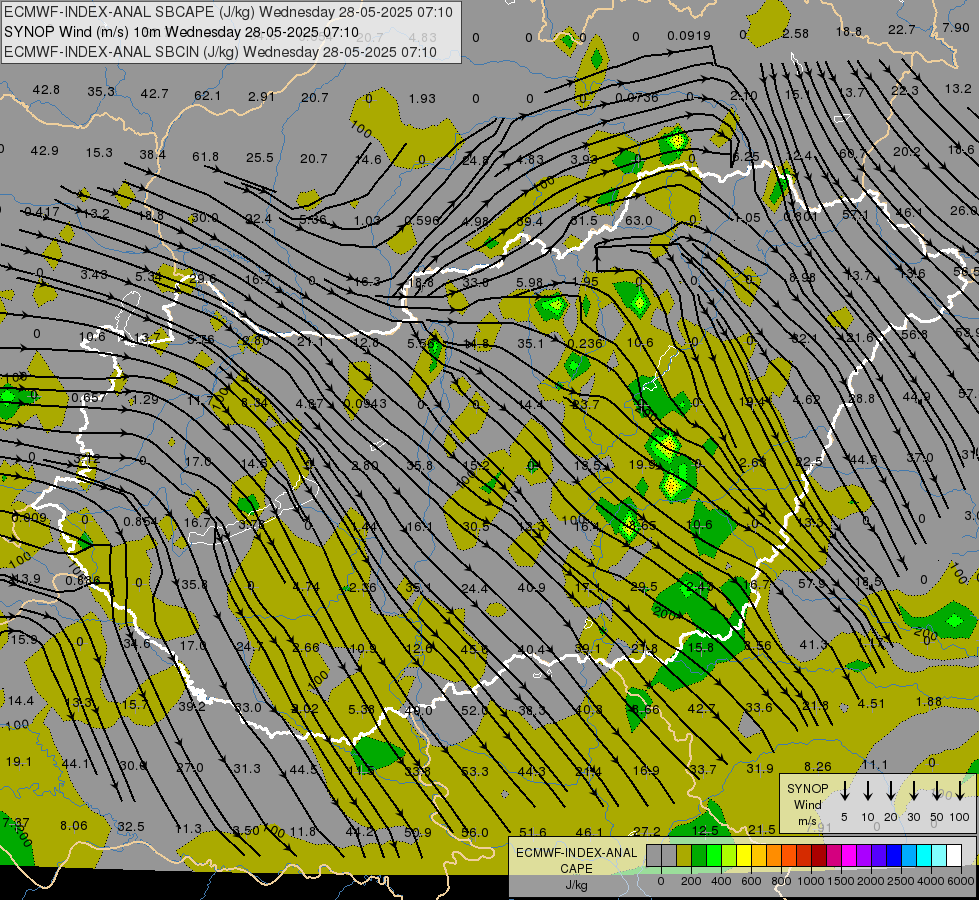Pick the pure blue swatch left of 2500
Screen dimensions: 979x900
pyautogui.click(x=895, y=855)
